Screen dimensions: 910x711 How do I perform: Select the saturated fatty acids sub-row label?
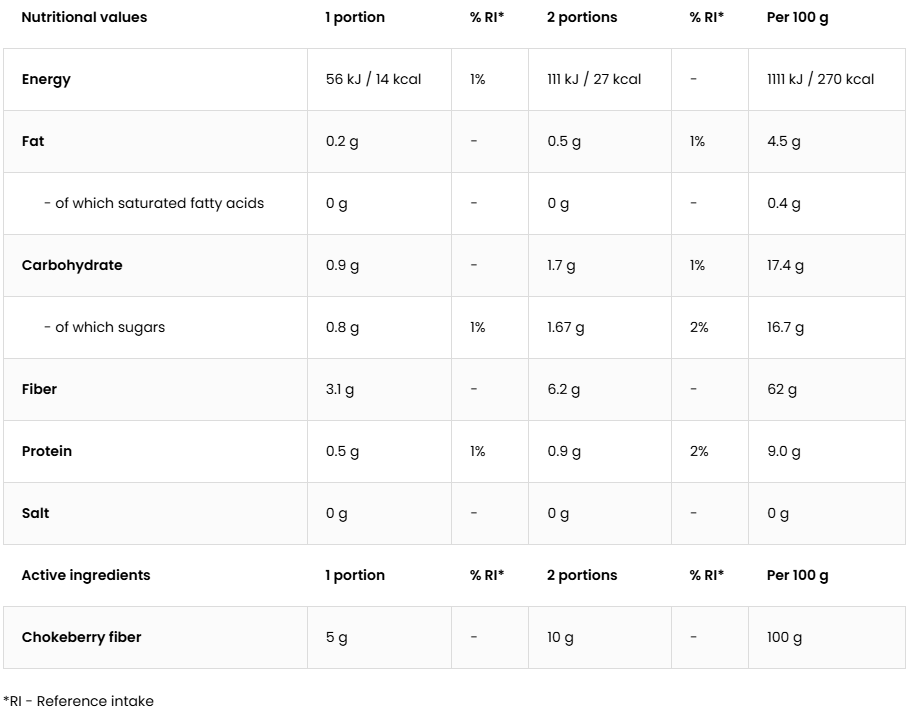click(154, 203)
